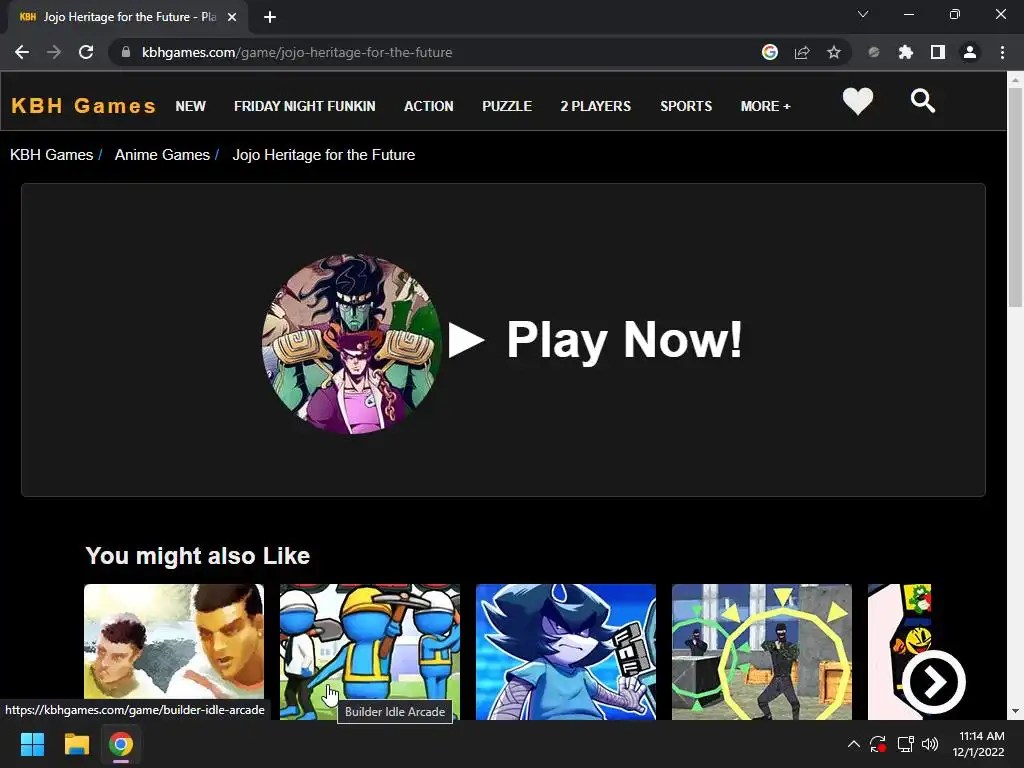Screen dimensions: 1024x768
Task: Click the Jojo Heritage for the Future breadcrumb
Action: click(324, 155)
